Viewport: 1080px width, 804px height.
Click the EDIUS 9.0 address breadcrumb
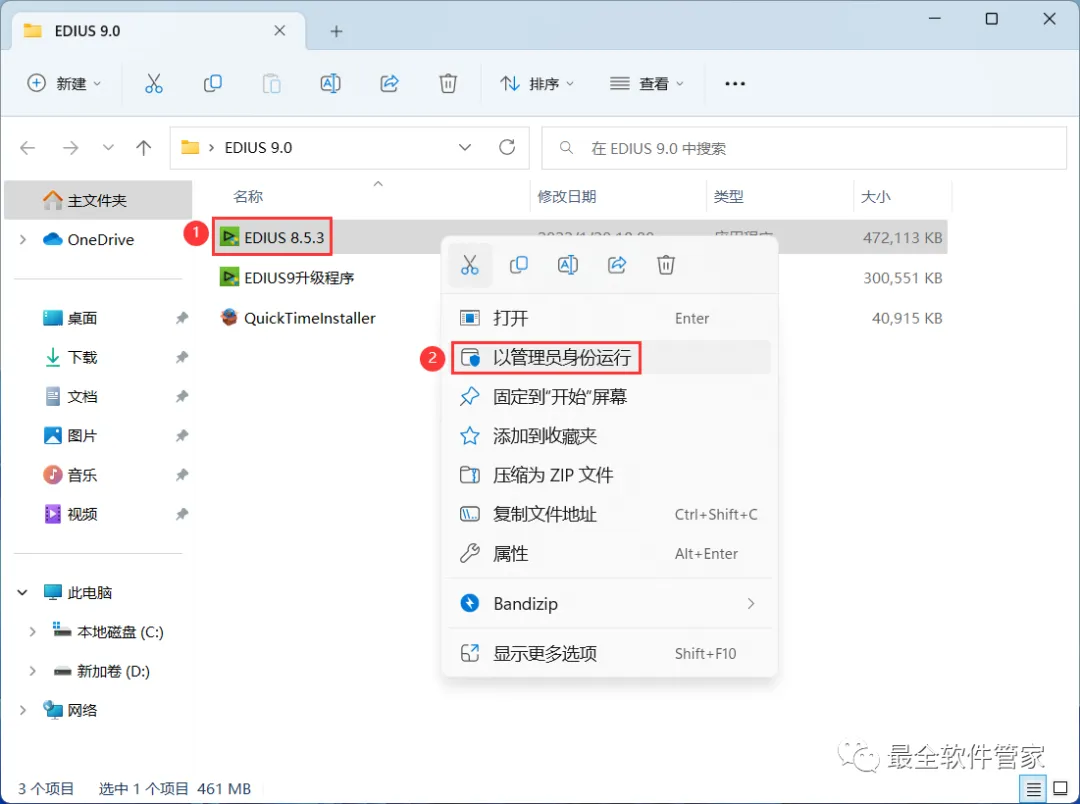tap(258, 147)
